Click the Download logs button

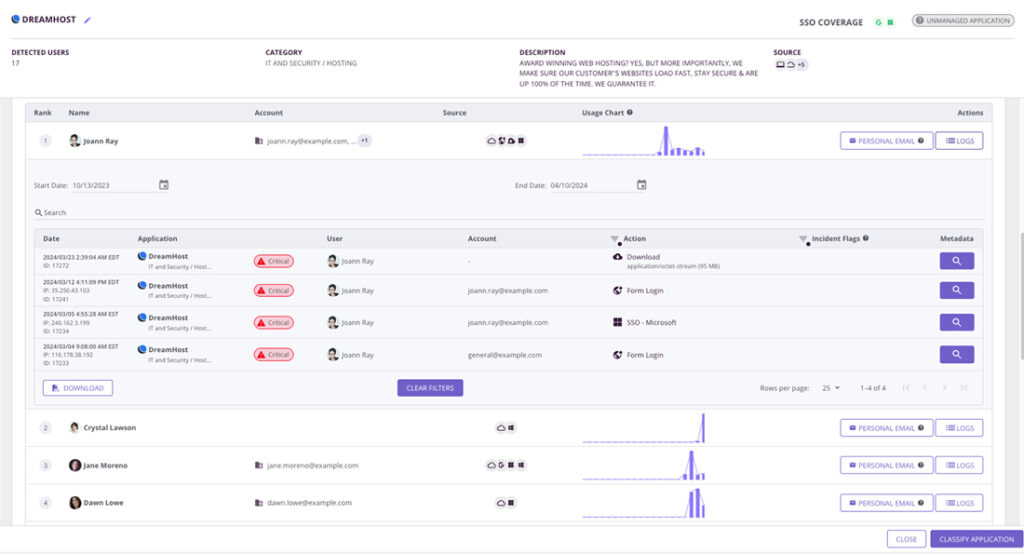pyautogui.click(x=78, y=388)
